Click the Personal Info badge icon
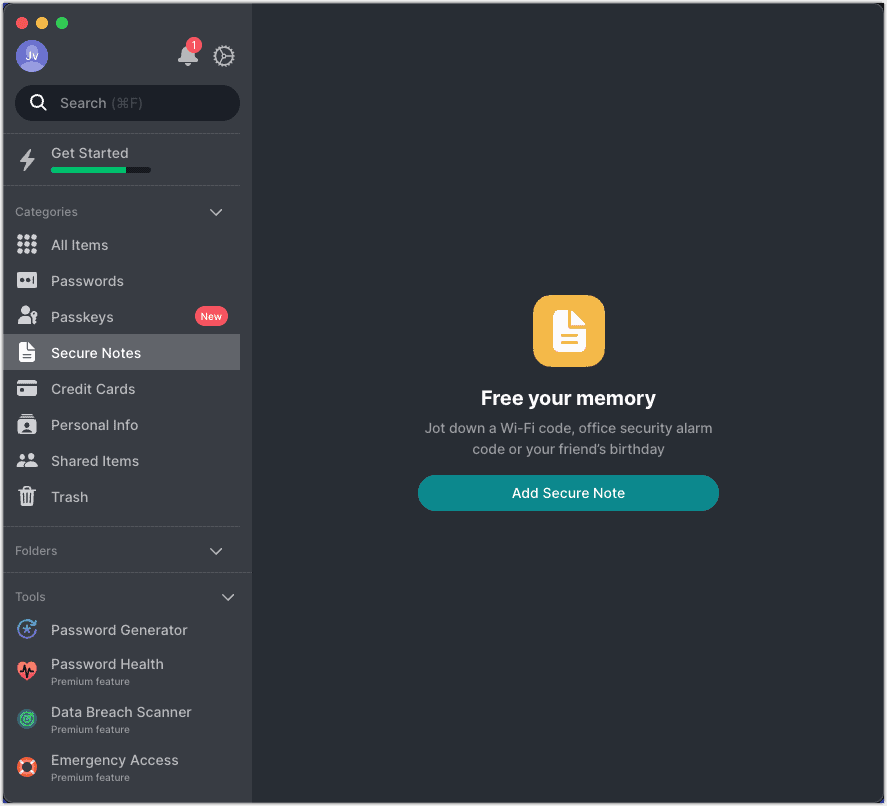The height and width of the screenshot is (806, 887). [x=27, y=424]
